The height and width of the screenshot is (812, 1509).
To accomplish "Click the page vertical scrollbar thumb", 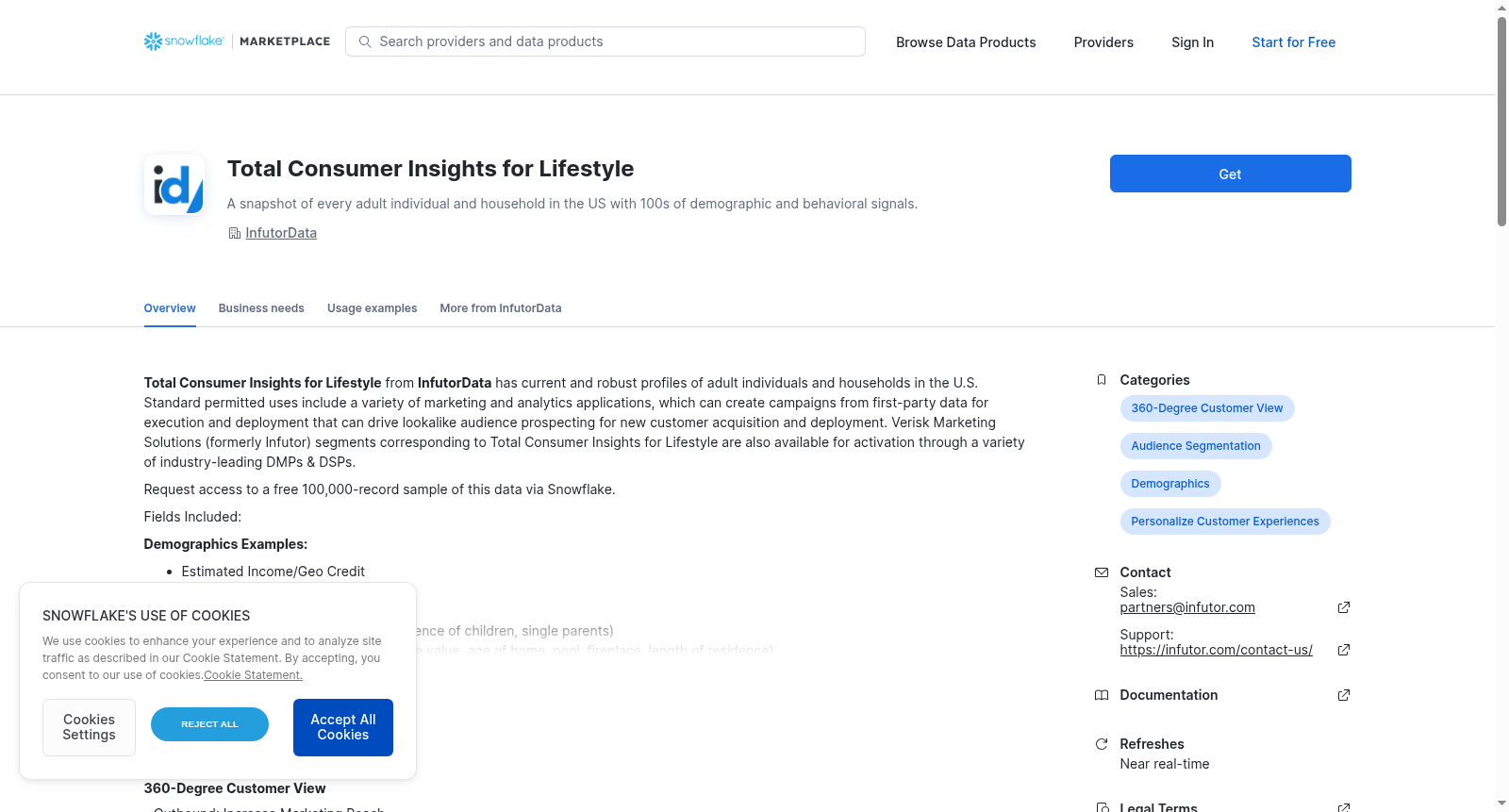I will [1501, 121].
